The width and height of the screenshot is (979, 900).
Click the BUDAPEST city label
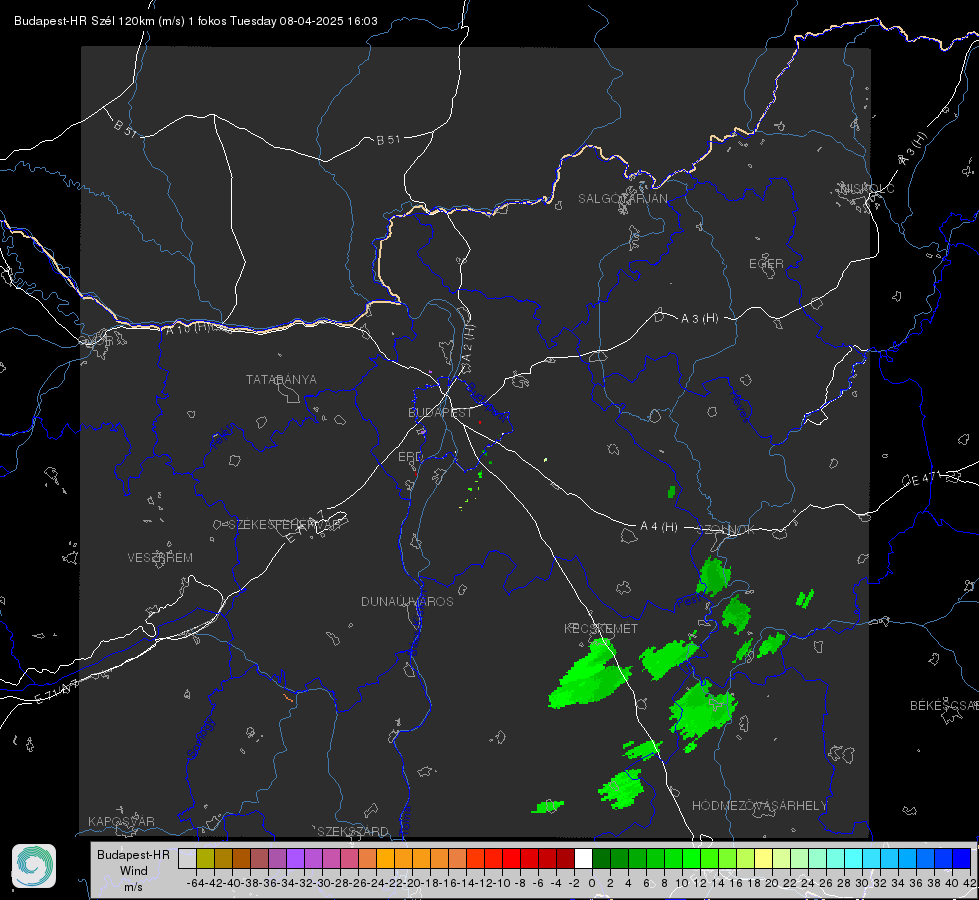440,413
